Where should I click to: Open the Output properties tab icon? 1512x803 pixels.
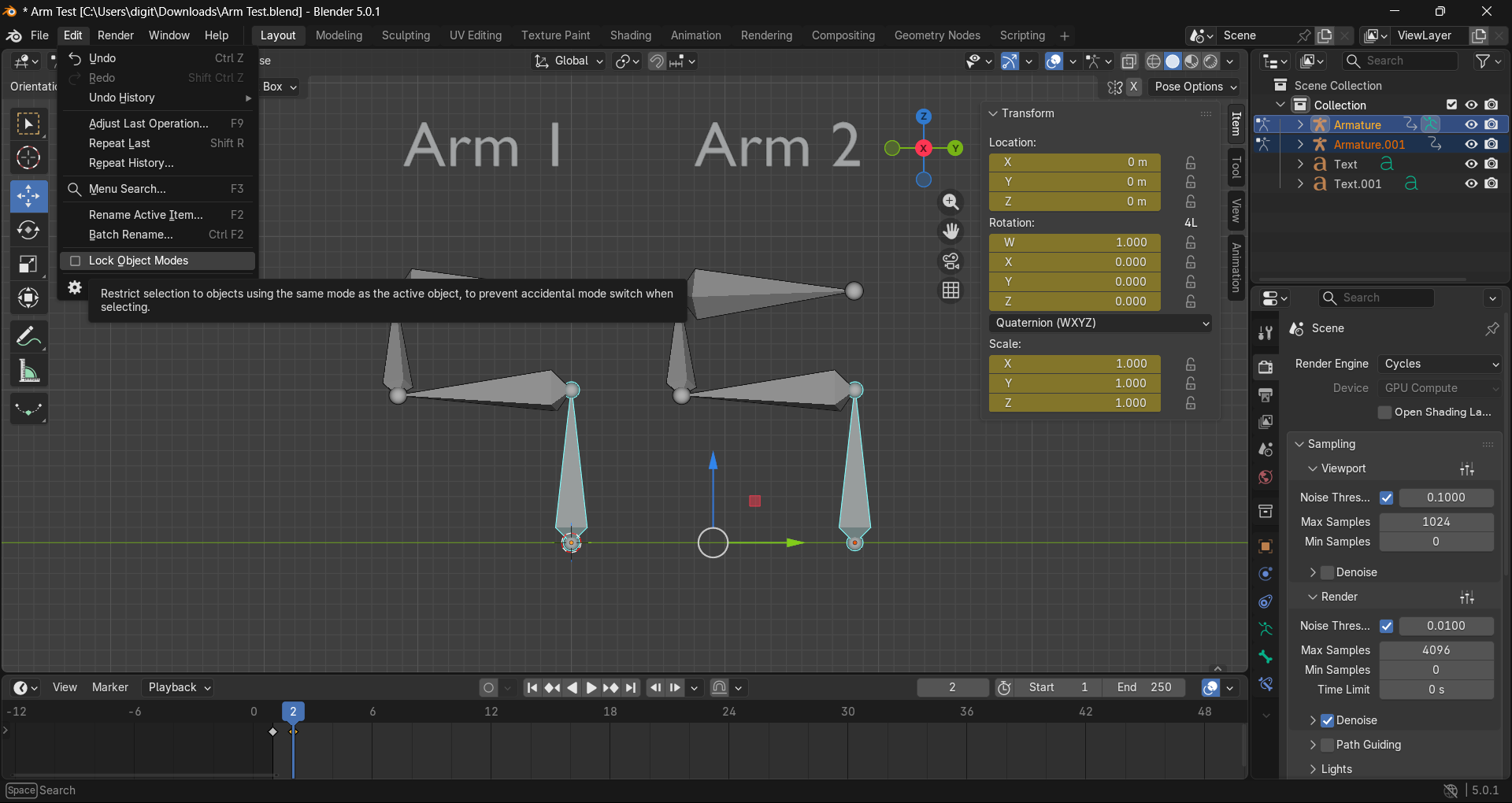1266,394
